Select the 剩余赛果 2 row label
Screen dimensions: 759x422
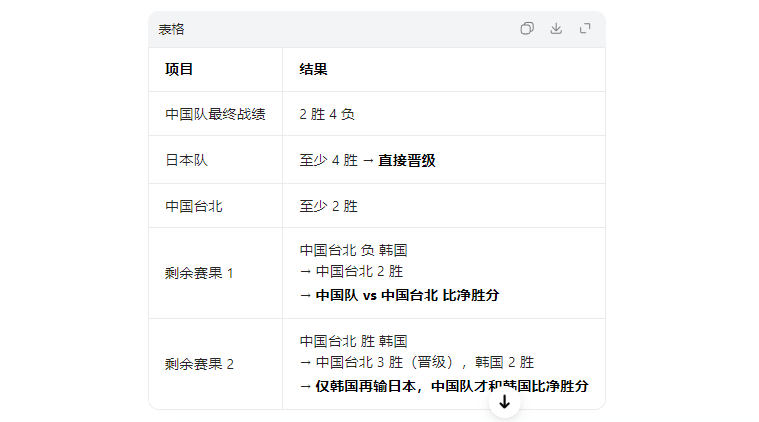point(199,364)
